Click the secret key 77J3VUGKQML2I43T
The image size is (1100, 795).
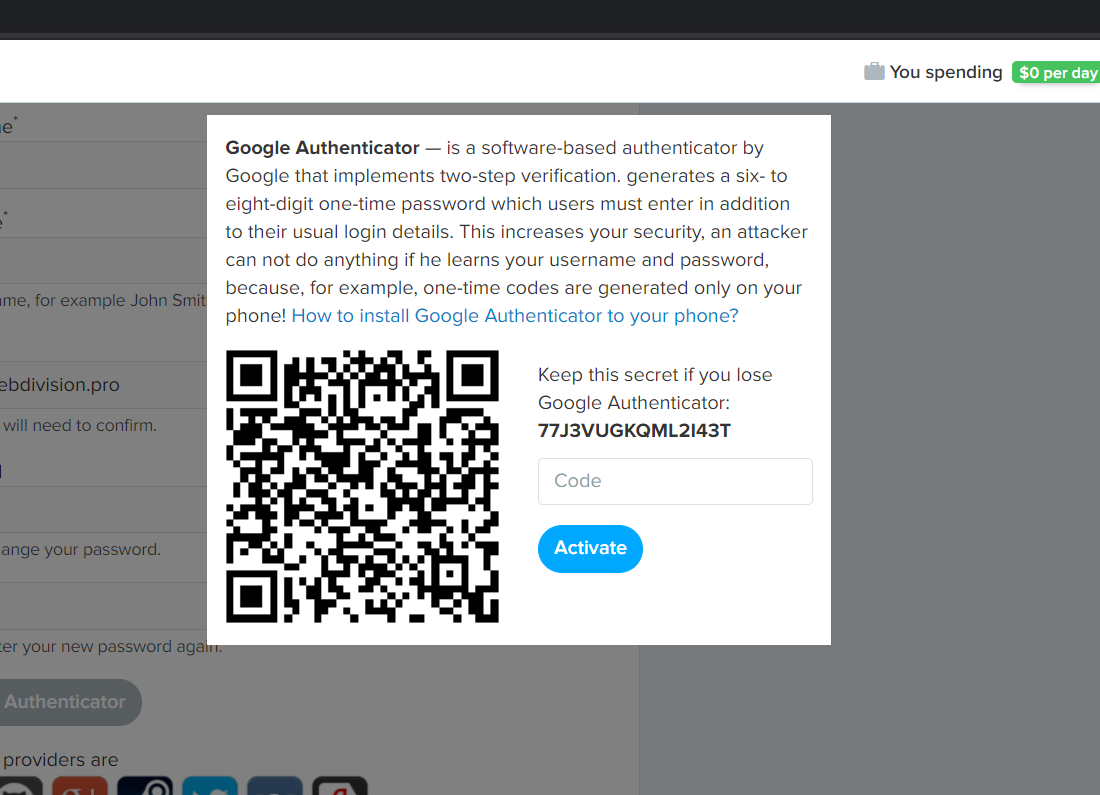point(634,431)
